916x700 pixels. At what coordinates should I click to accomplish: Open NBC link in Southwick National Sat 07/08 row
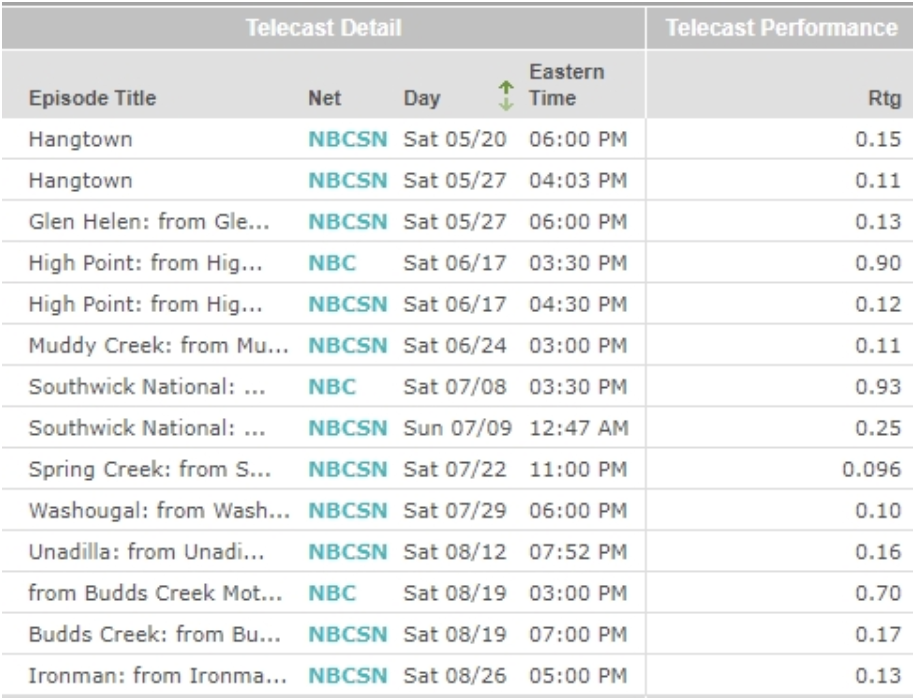[x=332, y=386]
